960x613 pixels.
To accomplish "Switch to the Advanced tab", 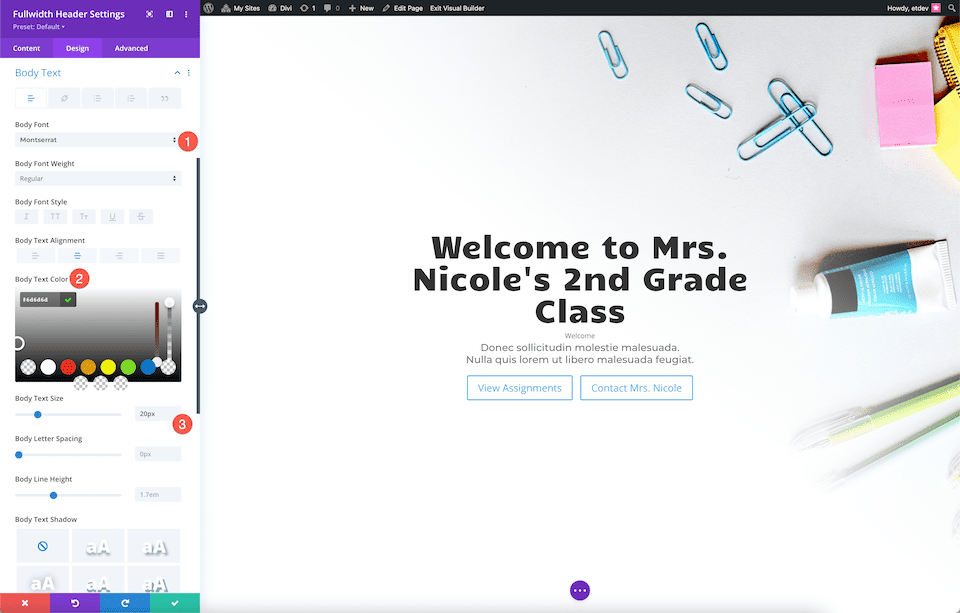I will (x=131, y=48).
